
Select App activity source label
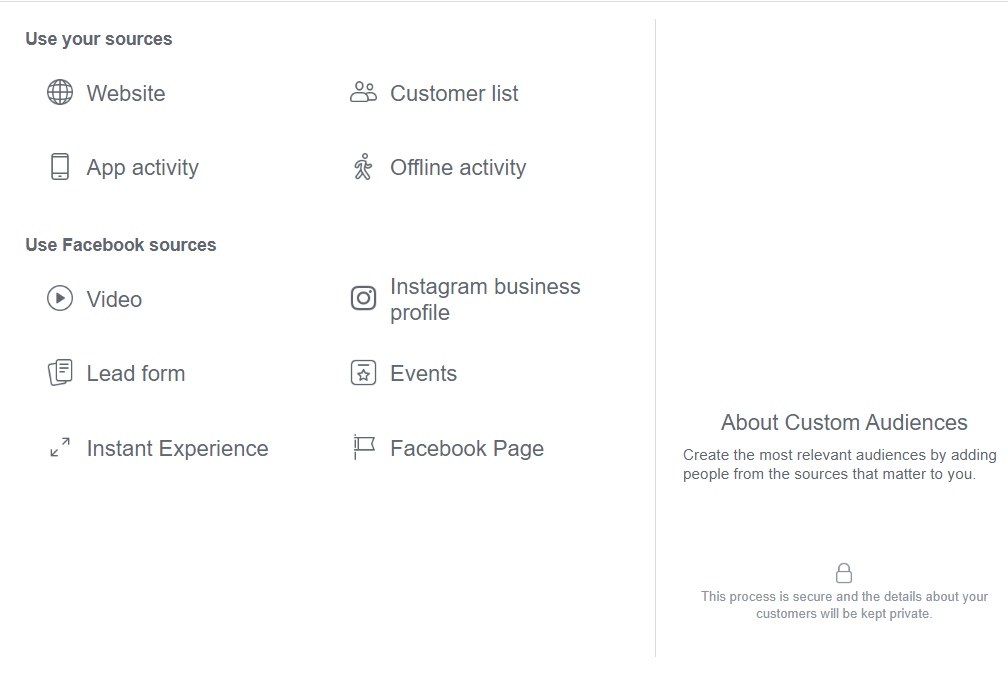tap(143, 167)
